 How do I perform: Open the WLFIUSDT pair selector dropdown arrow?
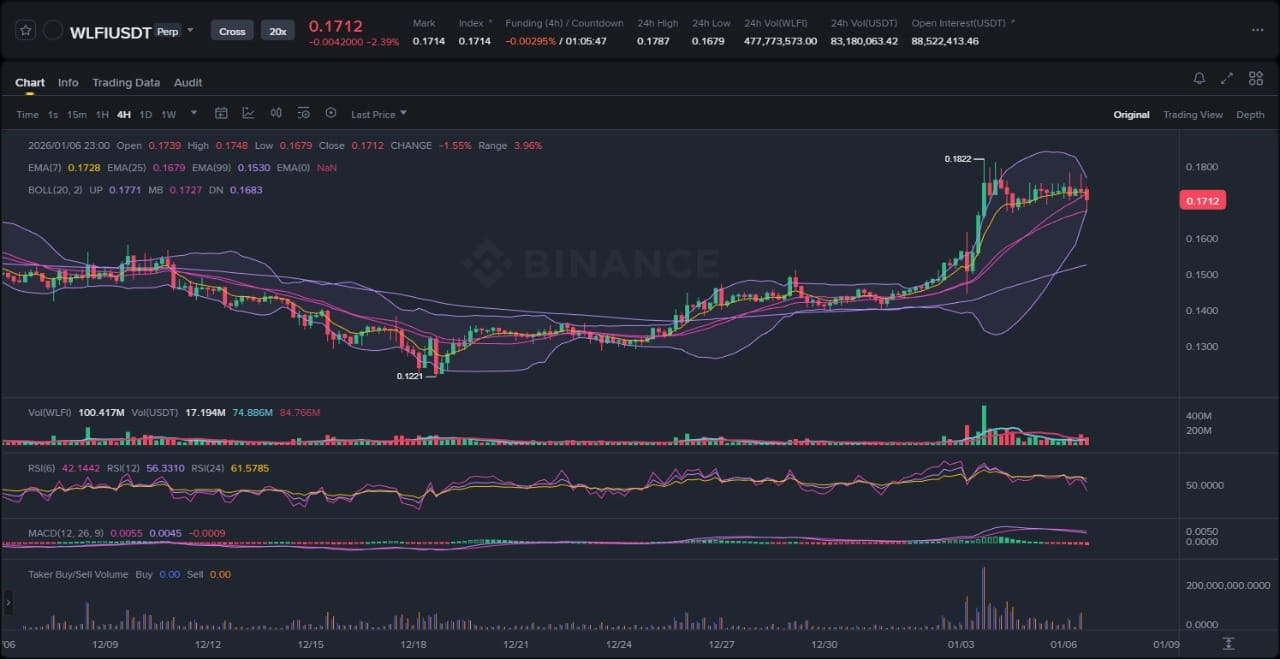(x=191, y=31)
